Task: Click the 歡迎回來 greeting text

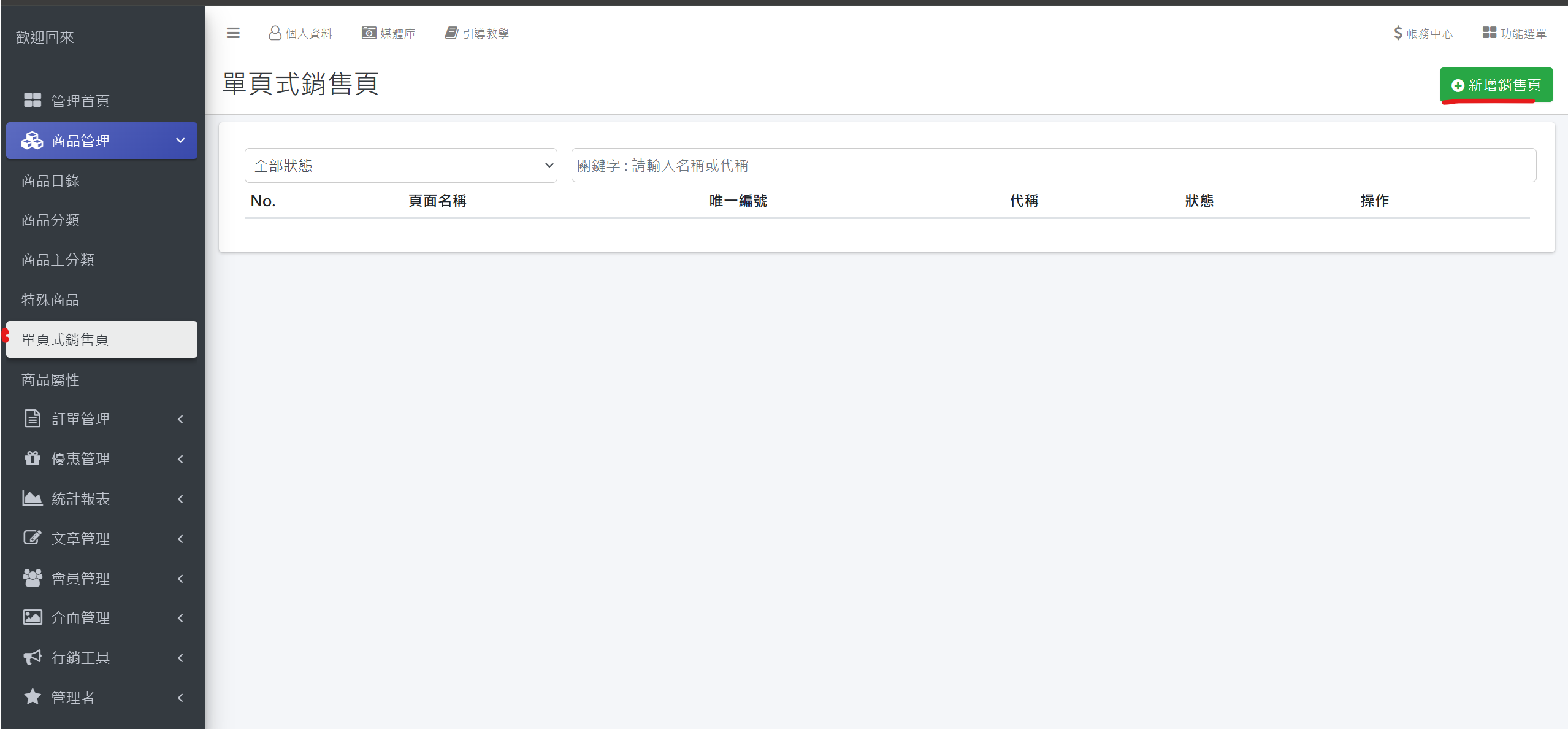Action: tap(45, 37)
